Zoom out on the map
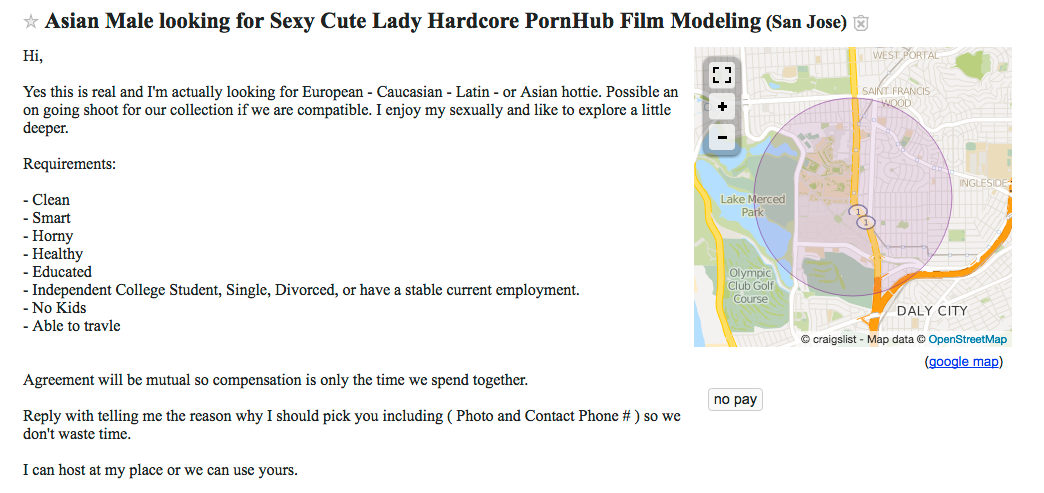Image resolution: width=1044 pixels, height=493 pixels. coord(722,137)
